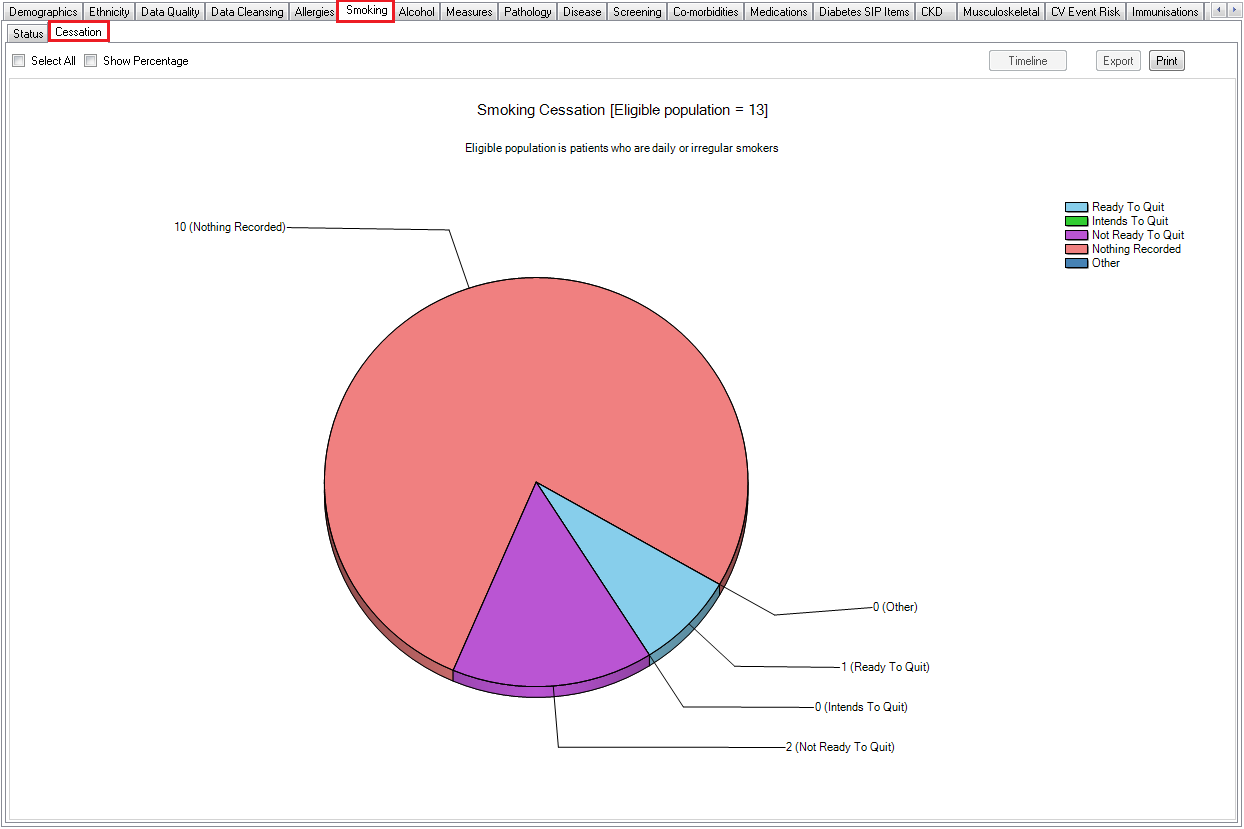Switch to the Status sub-tab
The width and height of the screenshot is (1244, 829).
point(28,33)
